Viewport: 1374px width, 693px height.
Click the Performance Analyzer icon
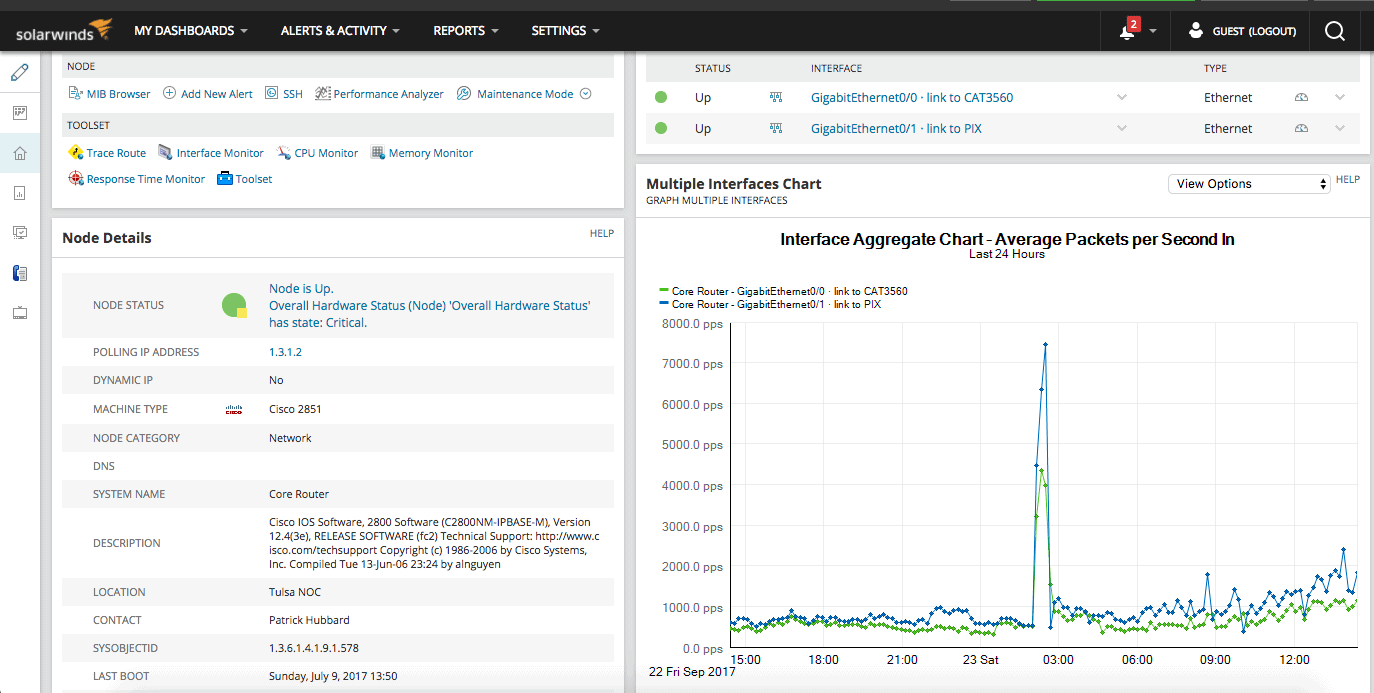(x=322, y=93)
